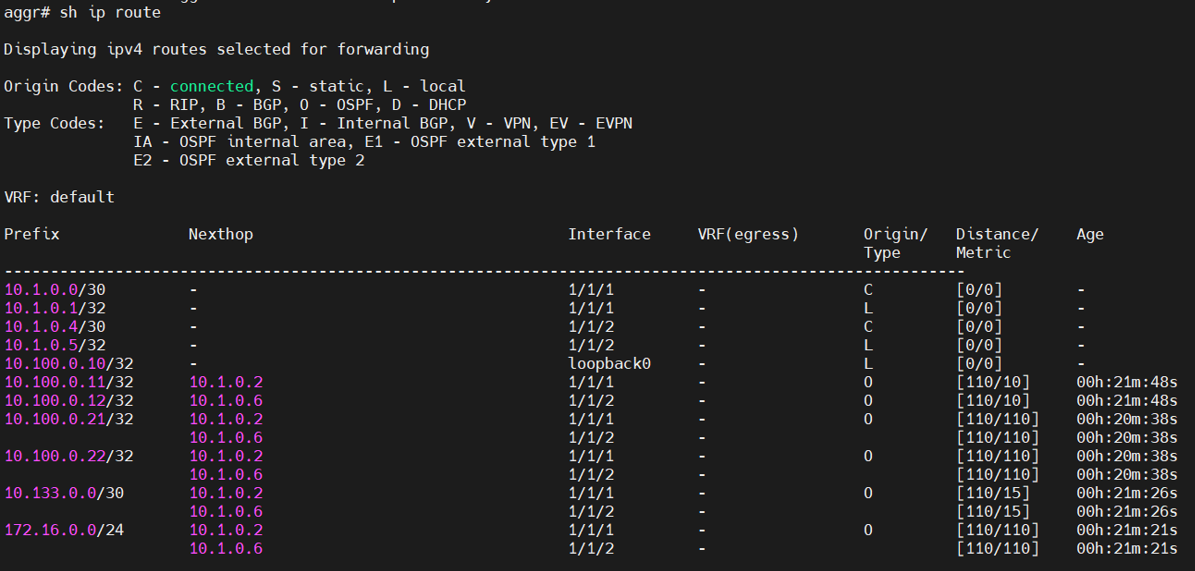The width and height of the screenshot is (1195, 571).
Task: Click the Prefix column header
Action: [32, 234]
